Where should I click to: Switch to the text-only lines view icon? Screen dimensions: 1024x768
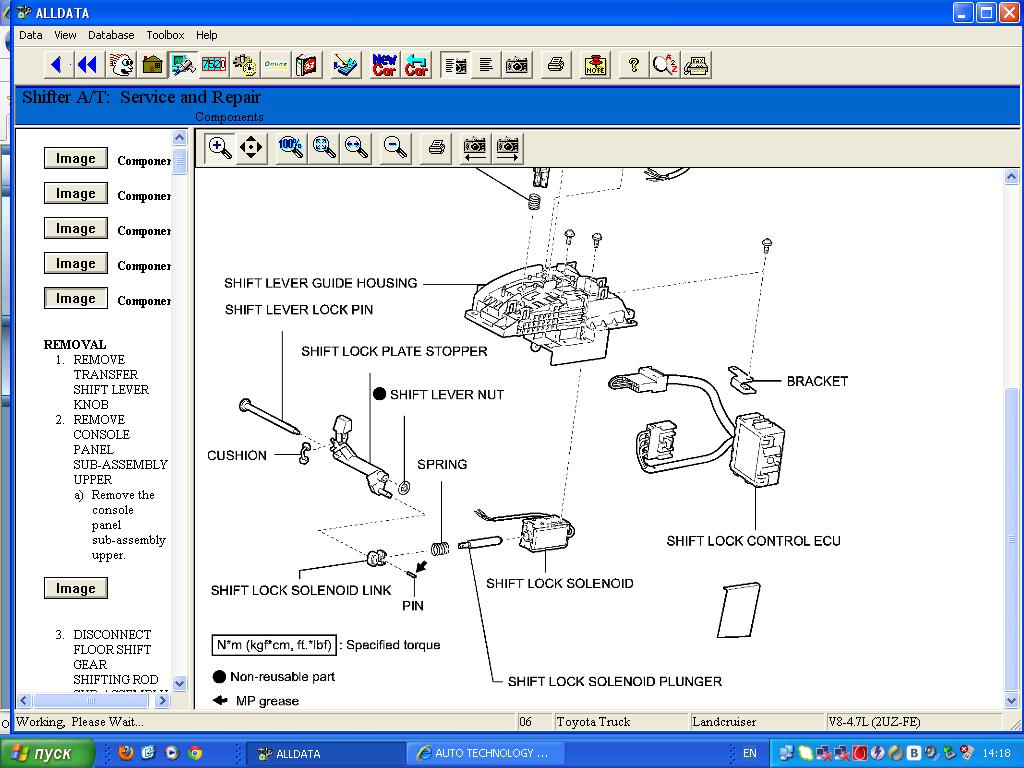[x=486, y=65]
